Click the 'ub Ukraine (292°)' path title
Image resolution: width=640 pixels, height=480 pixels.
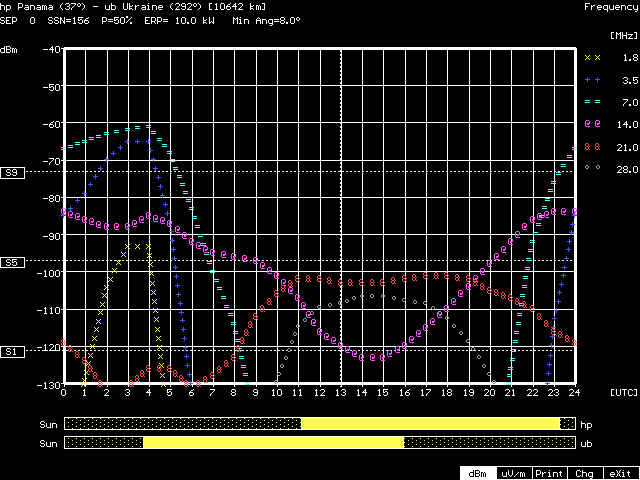(152, 7)
